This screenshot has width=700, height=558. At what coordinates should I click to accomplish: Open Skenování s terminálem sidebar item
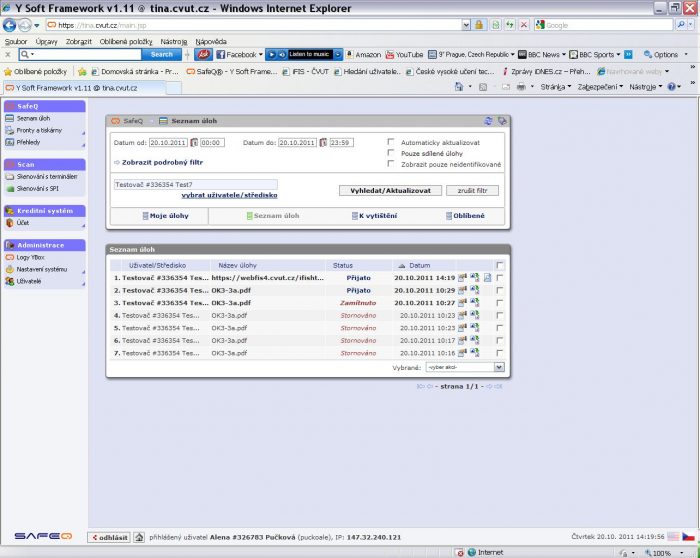point(46,177)
